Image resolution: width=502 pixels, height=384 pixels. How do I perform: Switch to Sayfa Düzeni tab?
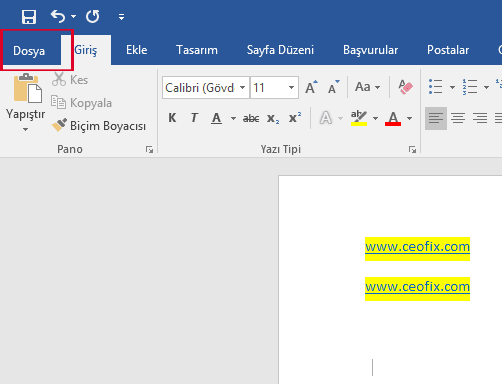(280, 50)
